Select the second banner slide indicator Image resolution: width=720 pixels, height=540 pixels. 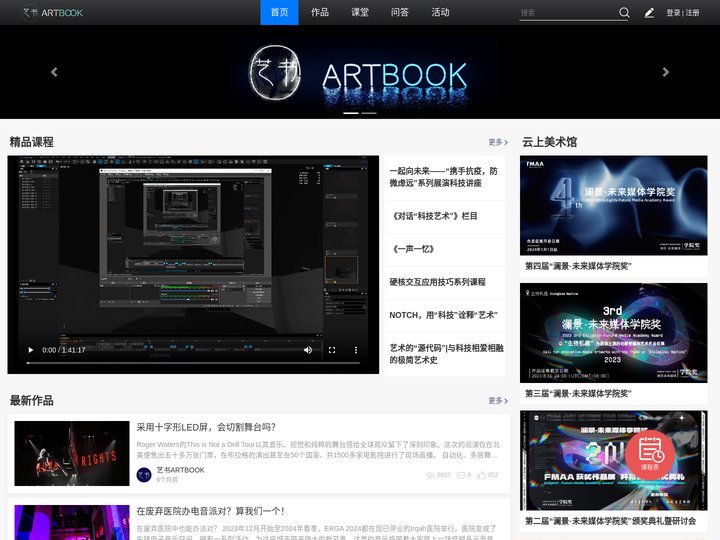pos(369,113)
